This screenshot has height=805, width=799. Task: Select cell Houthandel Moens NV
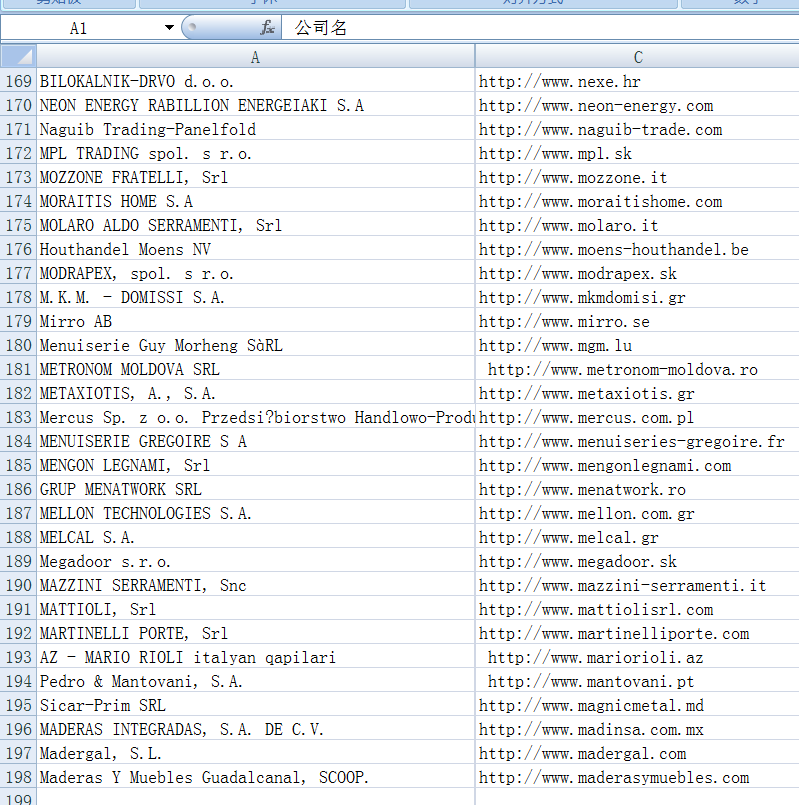[x=256, y=249]
